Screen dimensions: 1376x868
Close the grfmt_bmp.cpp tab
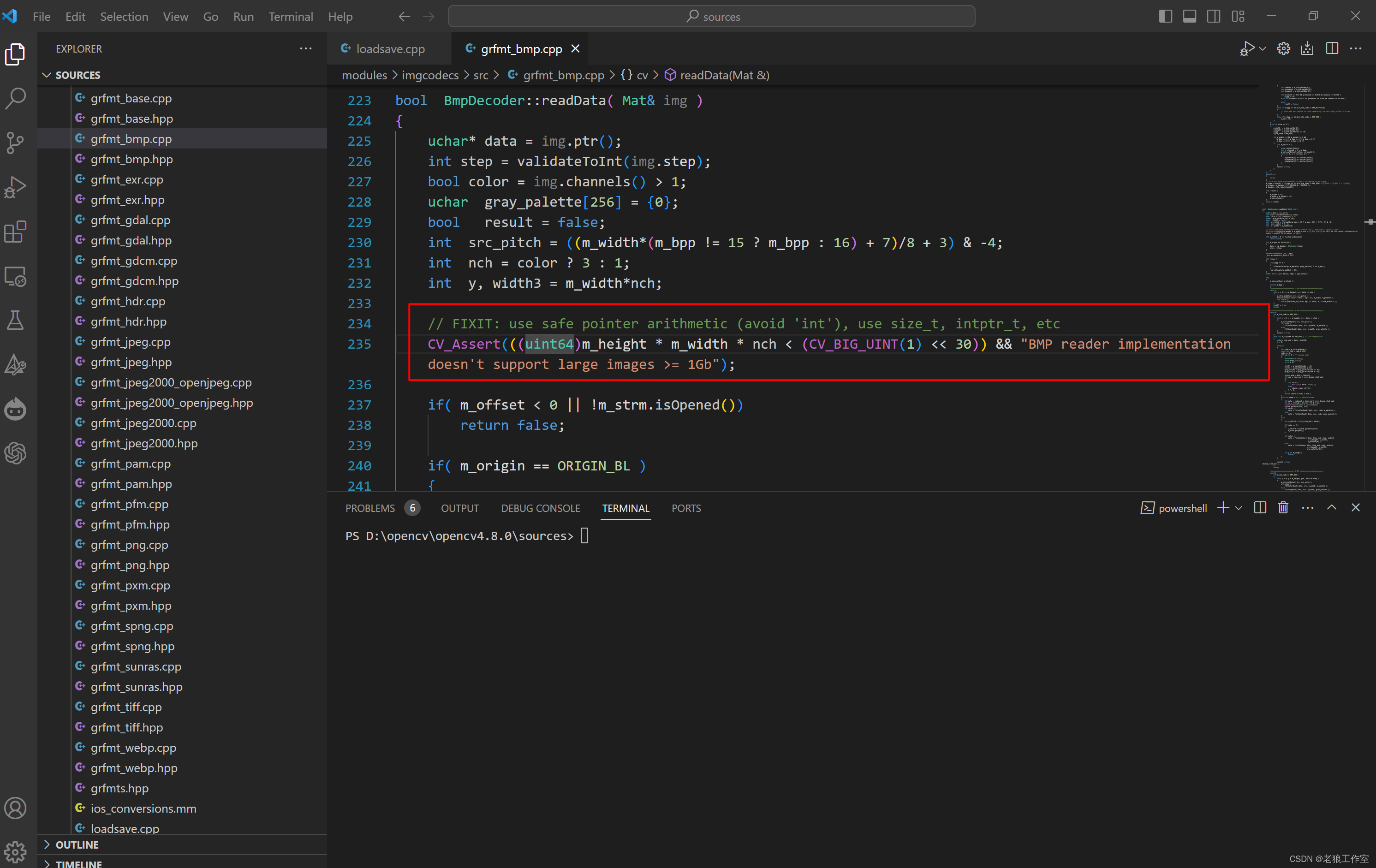tap(575, 48)
